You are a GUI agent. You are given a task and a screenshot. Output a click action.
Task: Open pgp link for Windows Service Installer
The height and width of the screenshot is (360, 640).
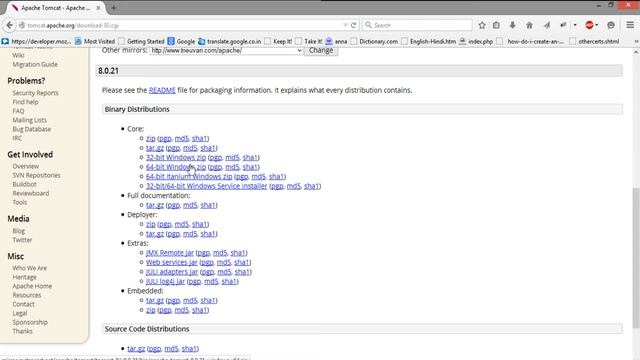(x=277, y=186)
